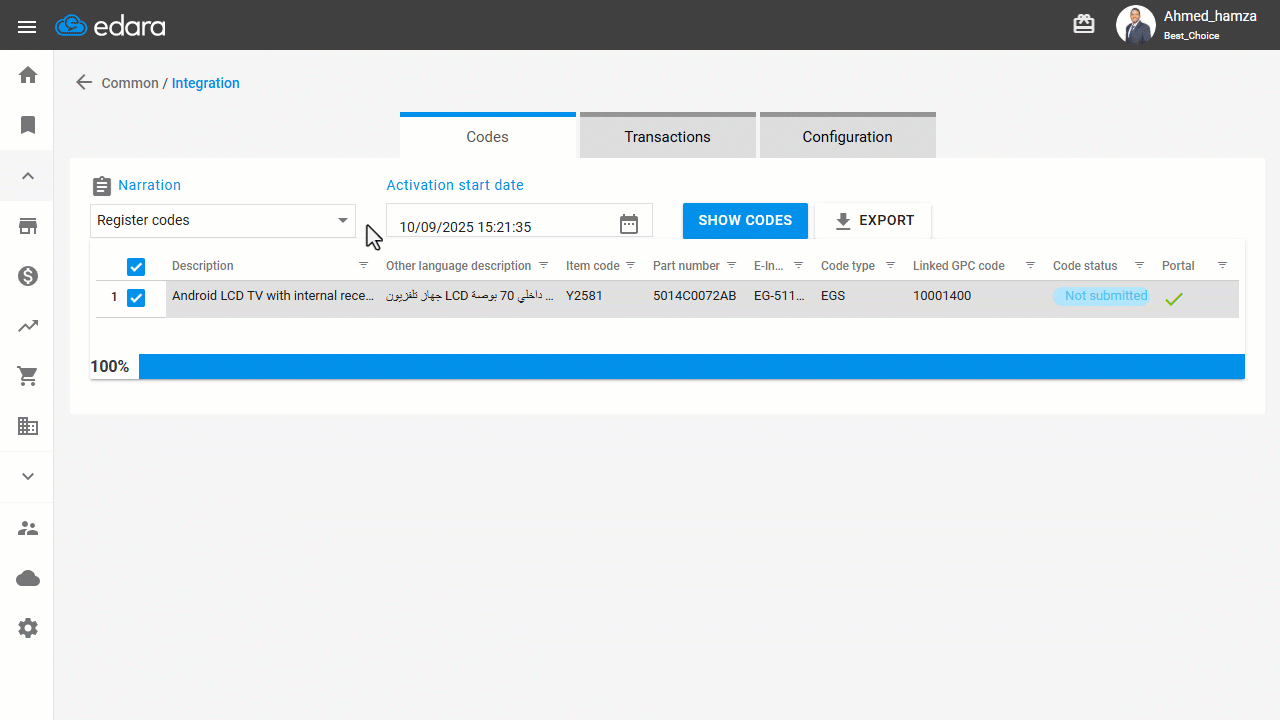This screenshot has width=1280, height=720.
Task: Switch to the Configuration tab
Action: 848,136
